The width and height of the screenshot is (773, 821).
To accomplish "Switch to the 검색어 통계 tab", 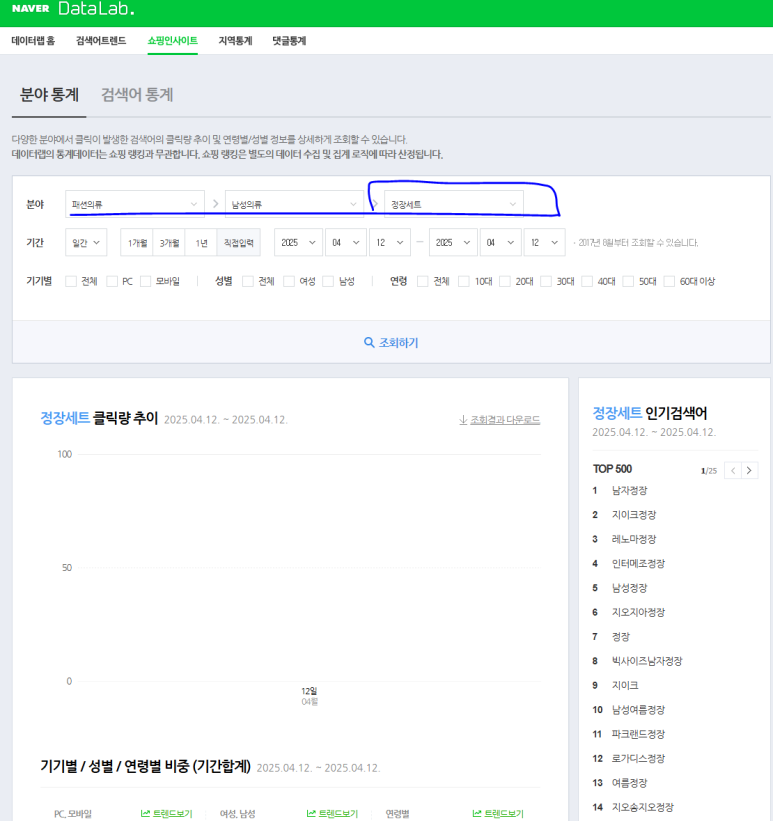I will (x=137, y=95).
